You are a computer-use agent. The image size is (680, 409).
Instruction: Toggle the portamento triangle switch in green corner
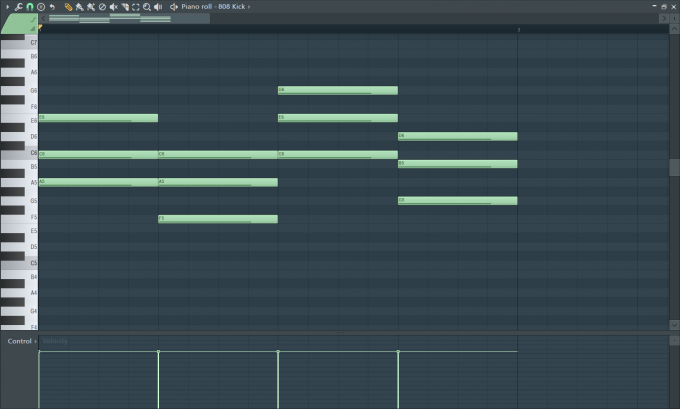(33, 28)
